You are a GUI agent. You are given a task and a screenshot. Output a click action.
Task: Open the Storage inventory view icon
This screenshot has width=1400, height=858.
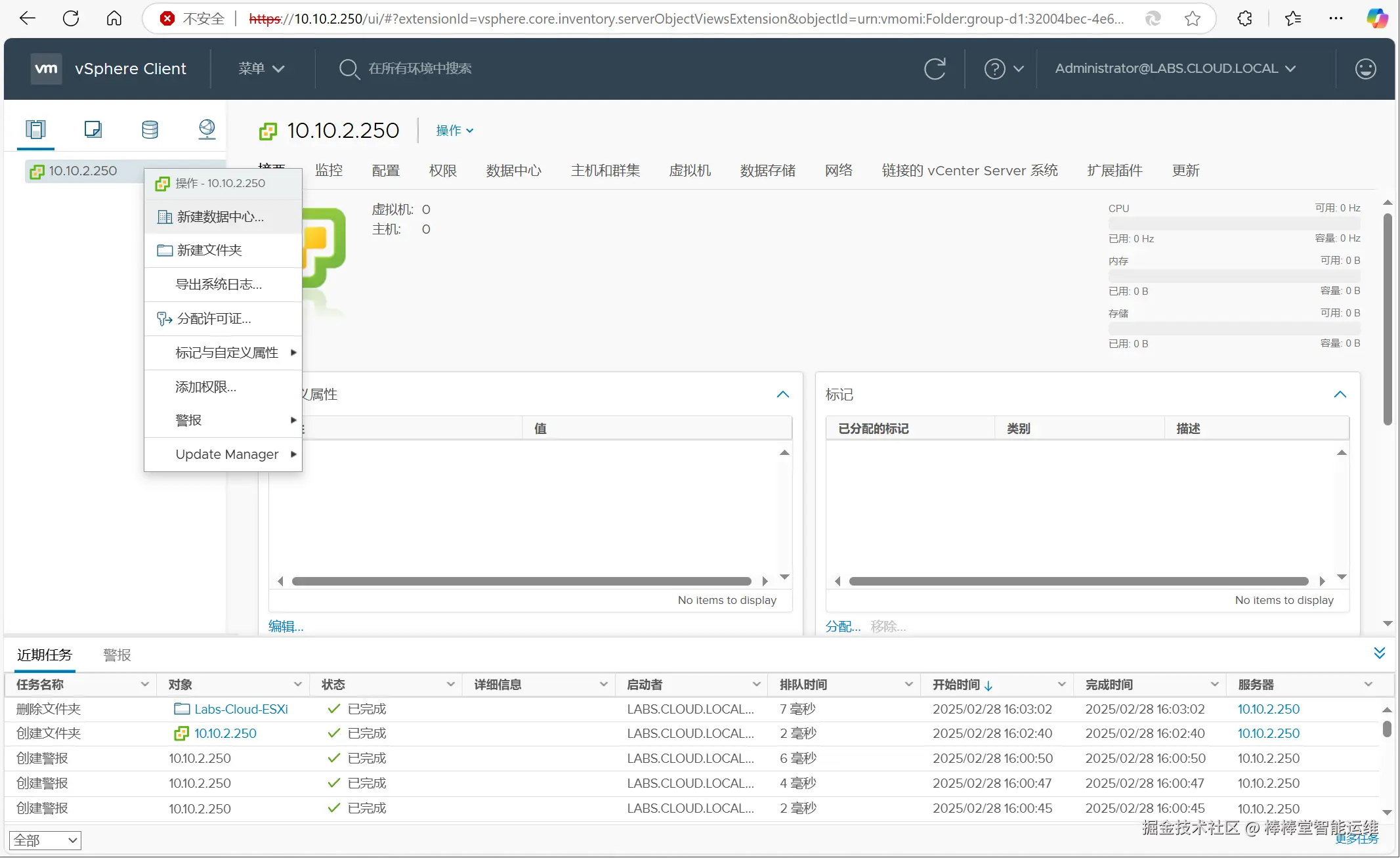tap(150, 129)
